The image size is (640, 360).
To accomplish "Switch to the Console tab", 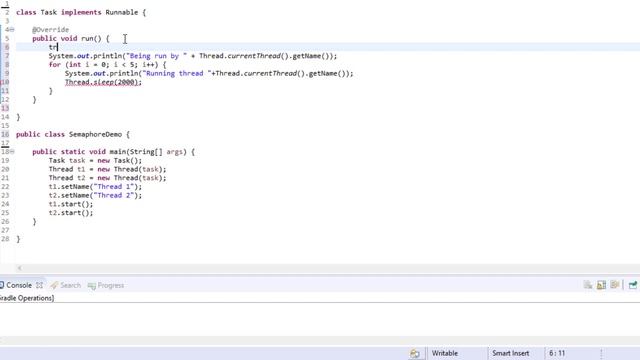I will (x=19, y=285).
